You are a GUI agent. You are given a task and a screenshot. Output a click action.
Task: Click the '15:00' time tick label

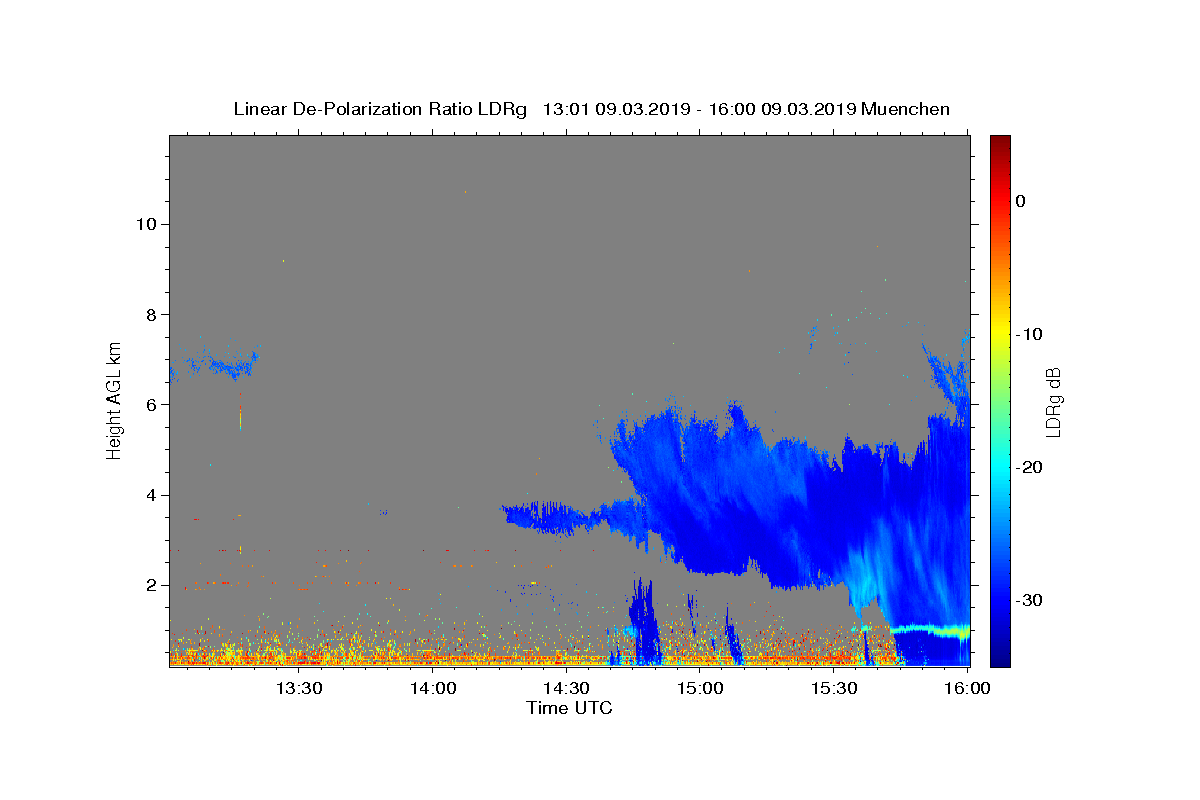pyautogui.click(x=700, y=689)
